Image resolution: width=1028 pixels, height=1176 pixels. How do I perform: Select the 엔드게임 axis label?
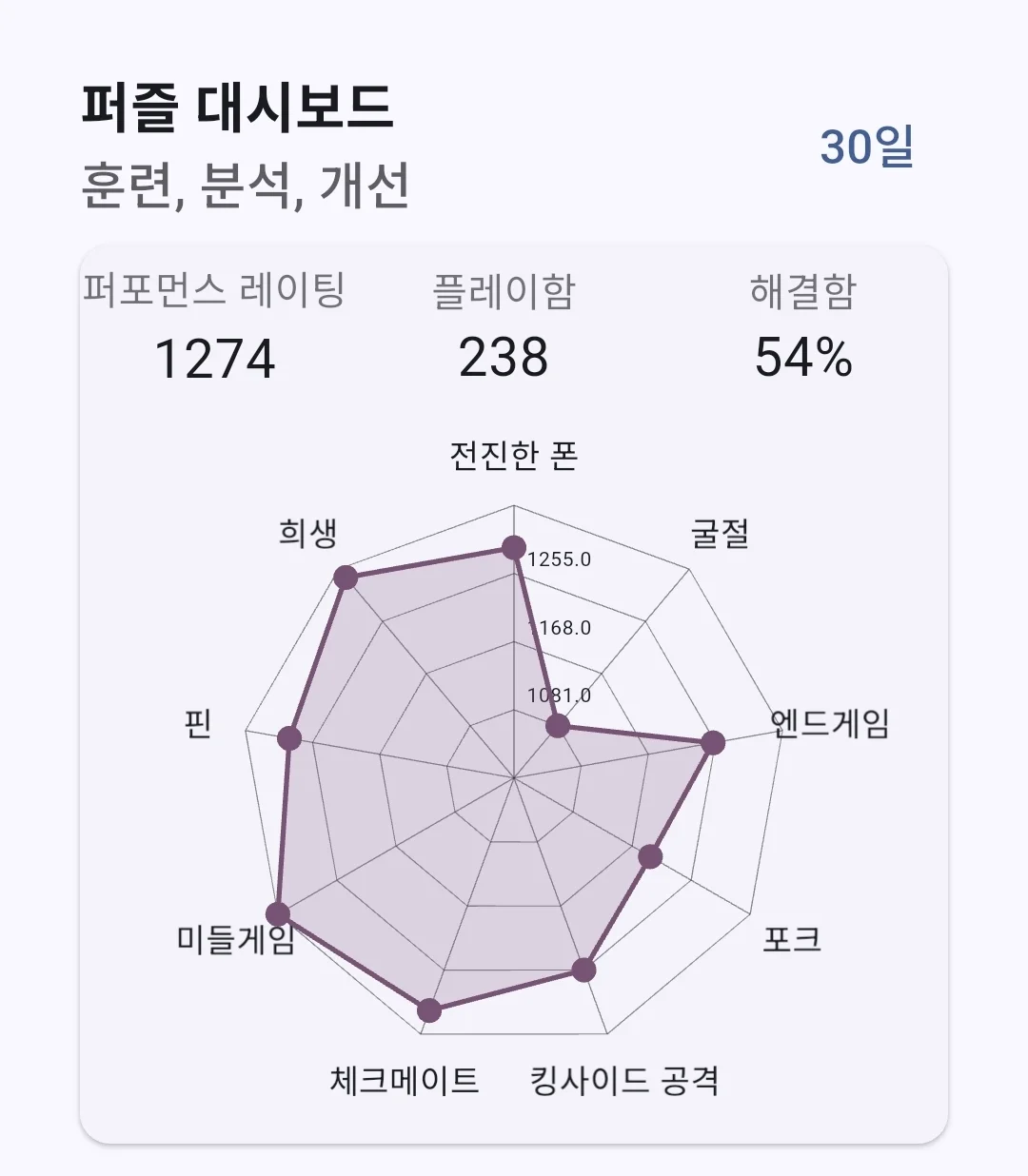[829, 724]
